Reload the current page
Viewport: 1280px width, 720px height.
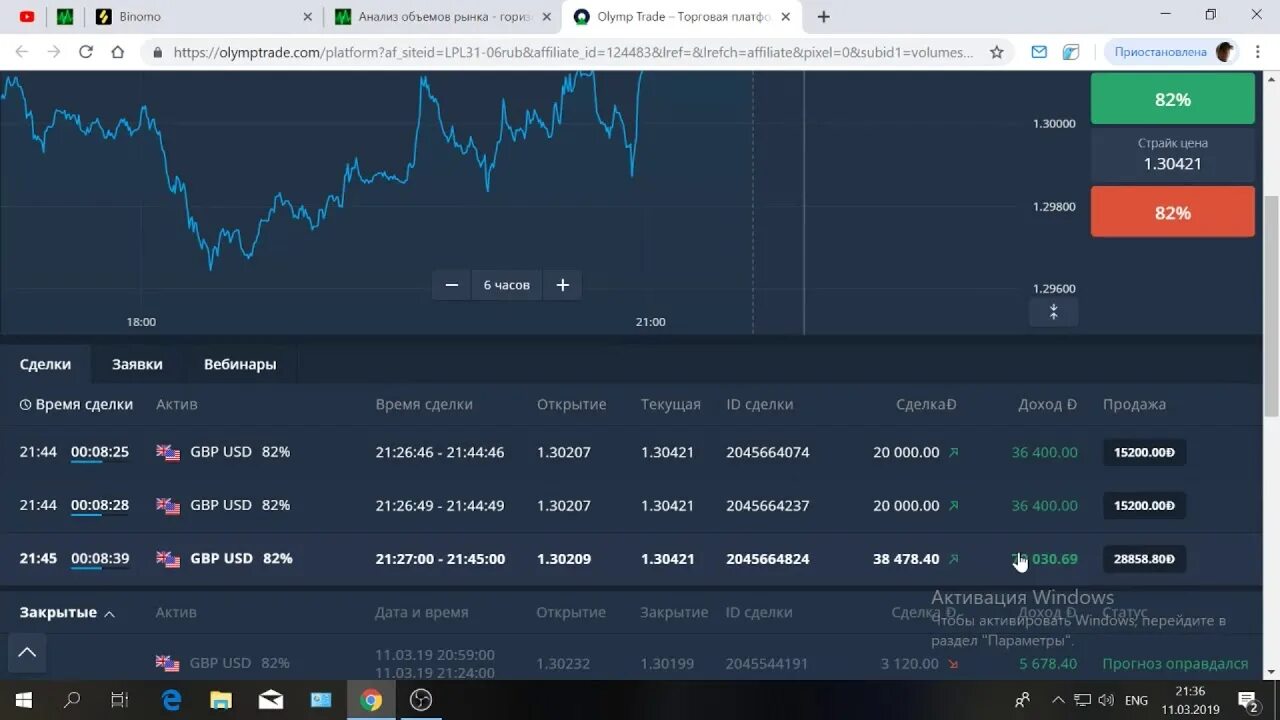tap(86, 52)
